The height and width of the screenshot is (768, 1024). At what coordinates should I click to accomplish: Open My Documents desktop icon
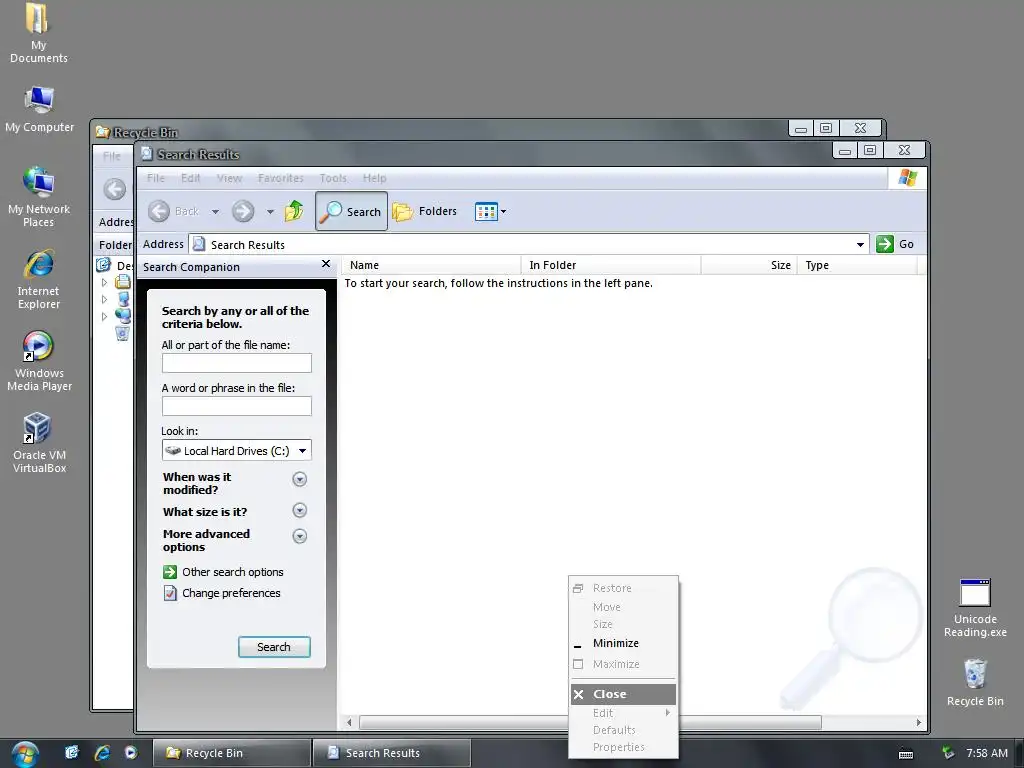pyautogui.click(x=39, y=33)
